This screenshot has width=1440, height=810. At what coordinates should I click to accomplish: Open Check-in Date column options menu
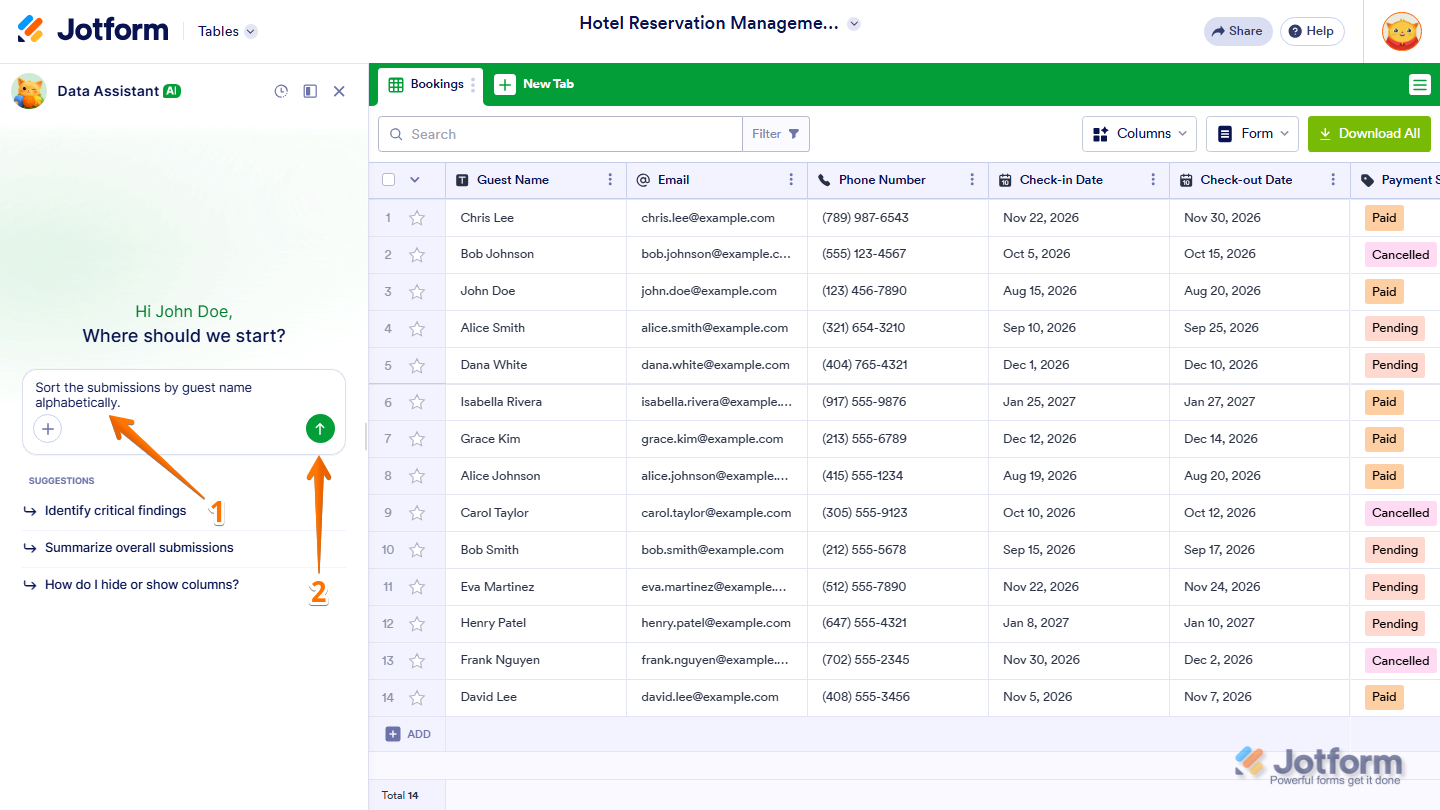click(x=1153, y=180)
